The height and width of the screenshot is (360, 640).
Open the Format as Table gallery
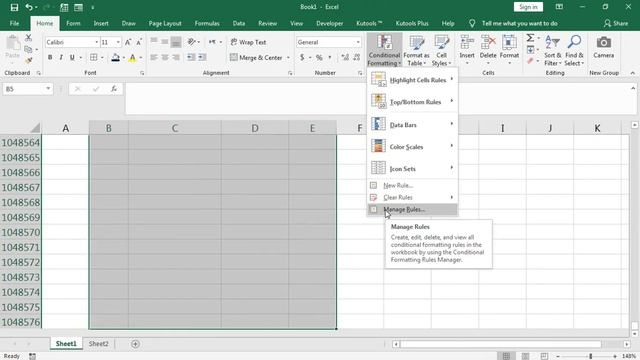(416, 50)
